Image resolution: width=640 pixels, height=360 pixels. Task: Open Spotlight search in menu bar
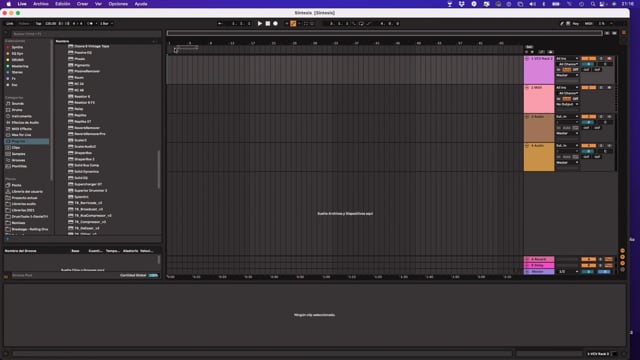pyautogui.click(x=593, y=4)
